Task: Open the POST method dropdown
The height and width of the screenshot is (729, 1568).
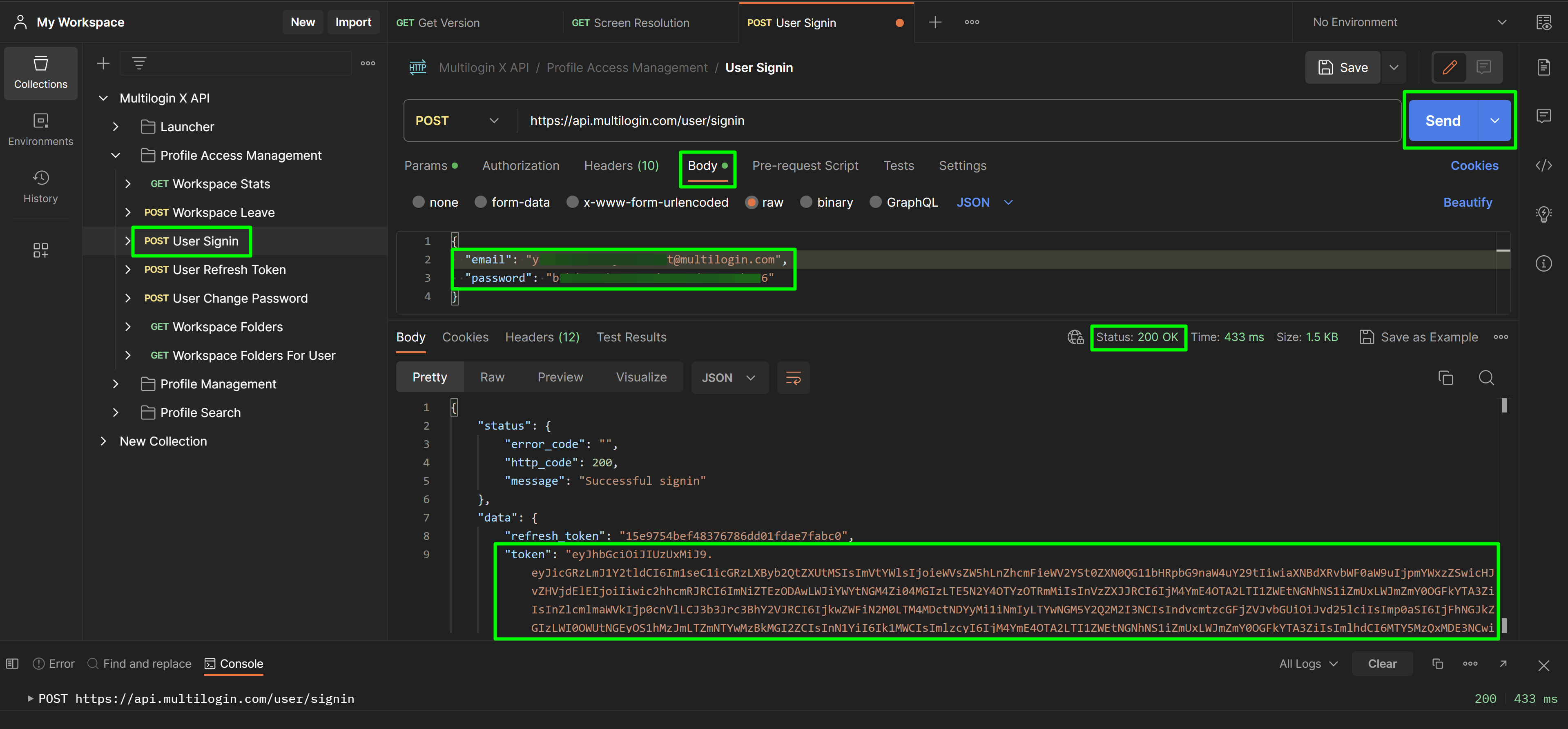Action: tap(457, 120)
